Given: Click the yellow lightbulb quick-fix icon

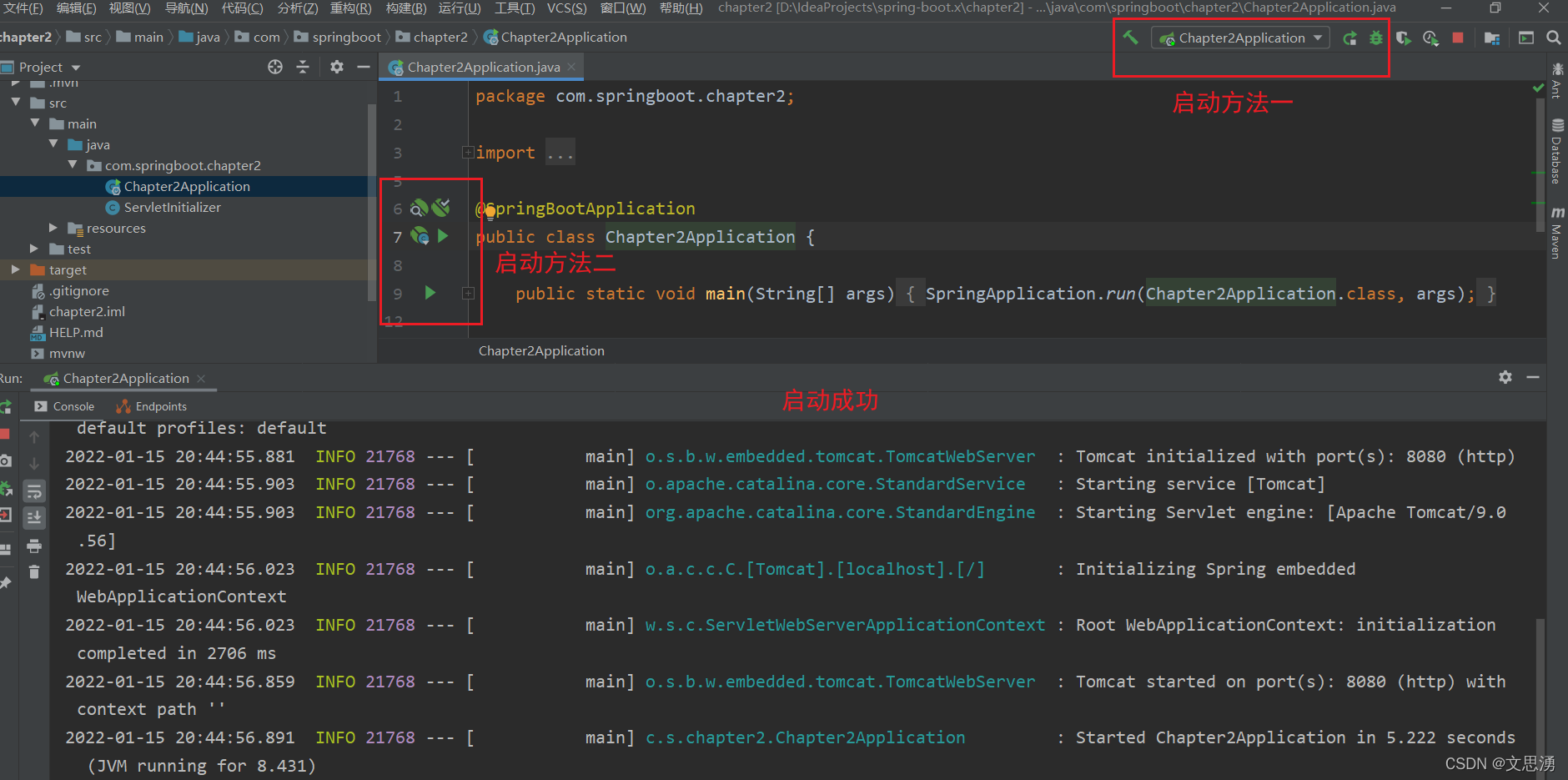Looking at the screenshot, I should [x=490, y=212].
